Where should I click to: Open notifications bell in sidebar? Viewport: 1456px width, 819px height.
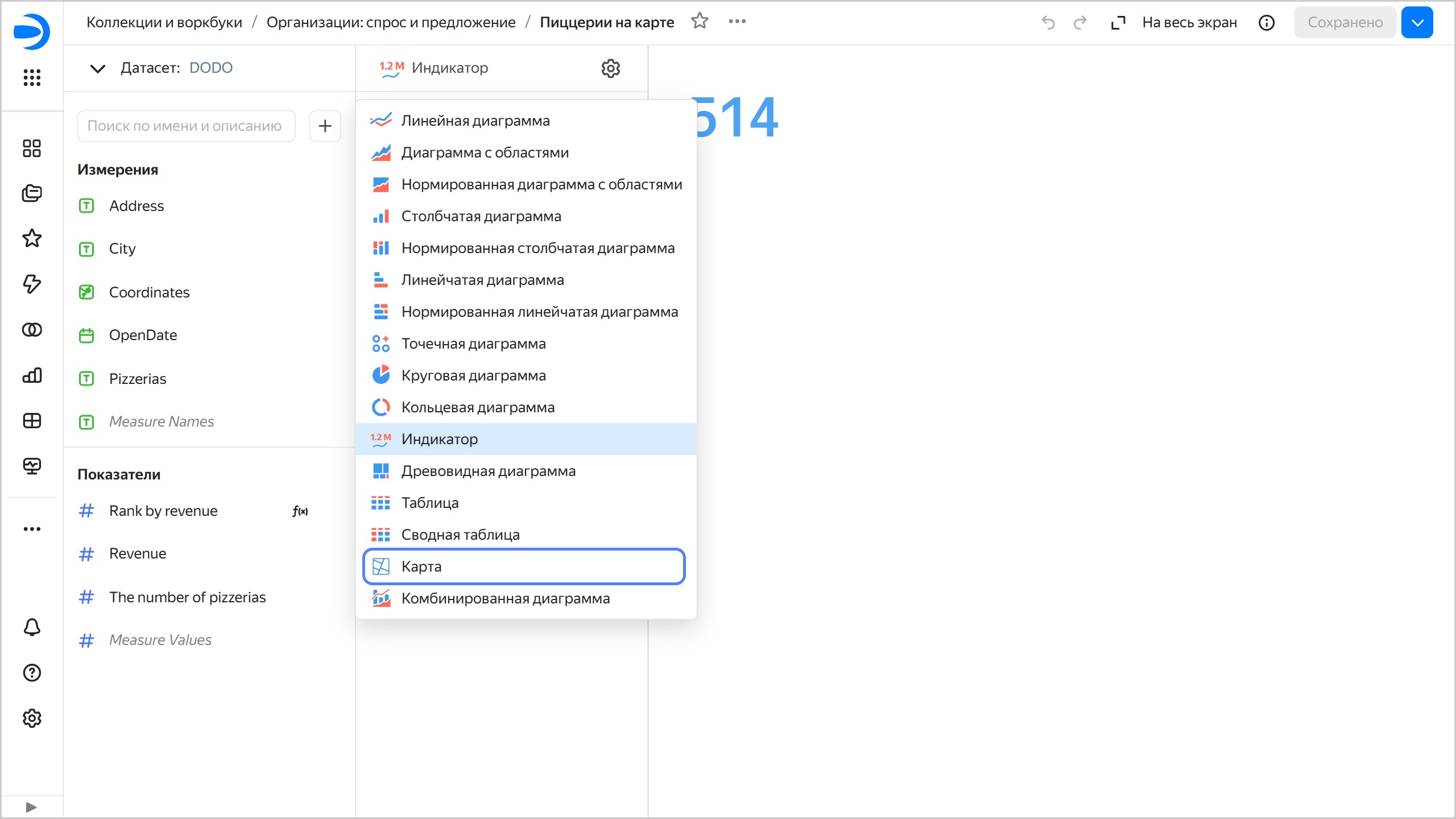[x=32, y=627]
